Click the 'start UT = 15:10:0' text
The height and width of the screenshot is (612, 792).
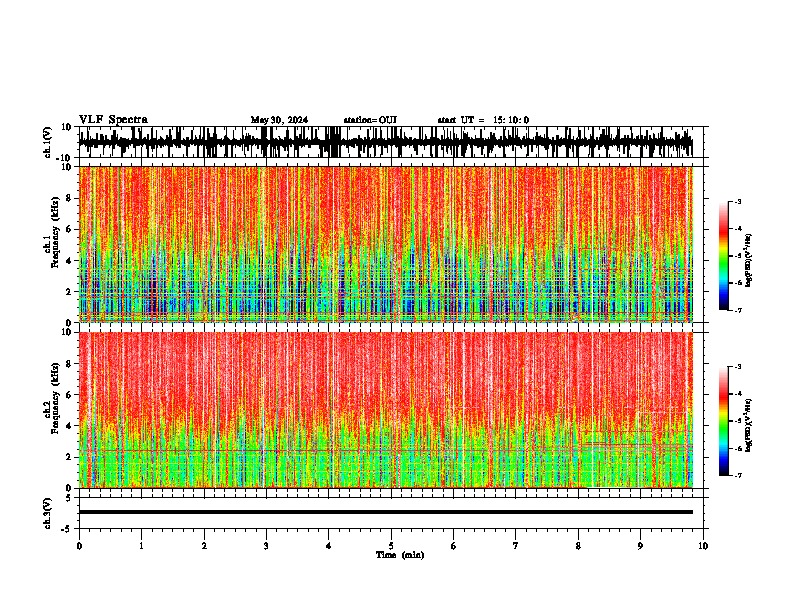click(483, 120)
